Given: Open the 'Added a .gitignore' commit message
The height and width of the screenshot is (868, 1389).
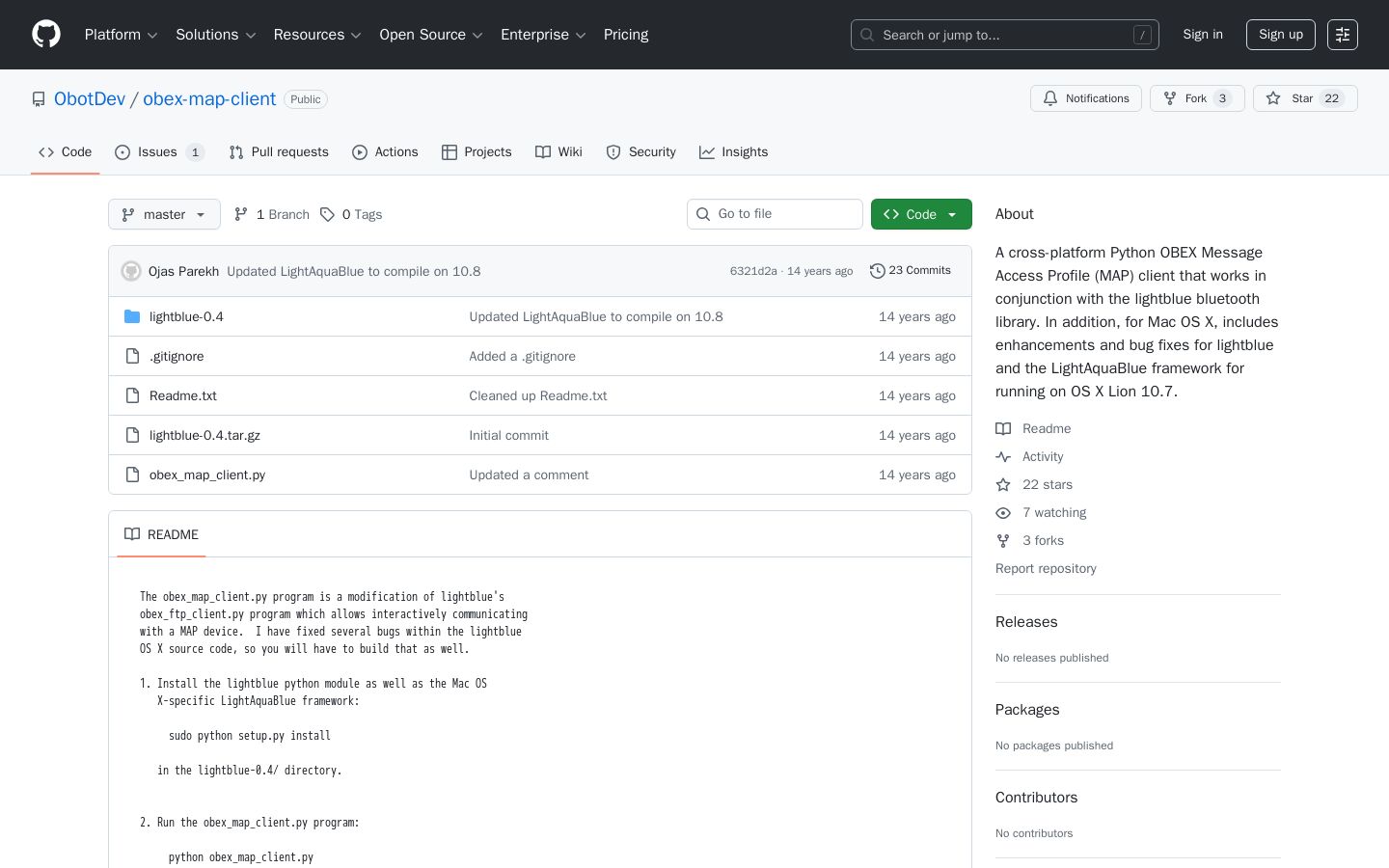Looking at the screenshot, I should [x=522, y=356].
